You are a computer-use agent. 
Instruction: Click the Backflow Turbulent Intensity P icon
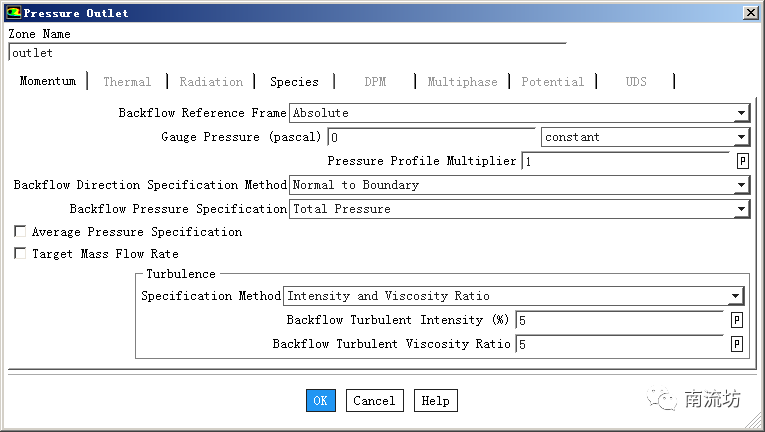pos(736,320)
